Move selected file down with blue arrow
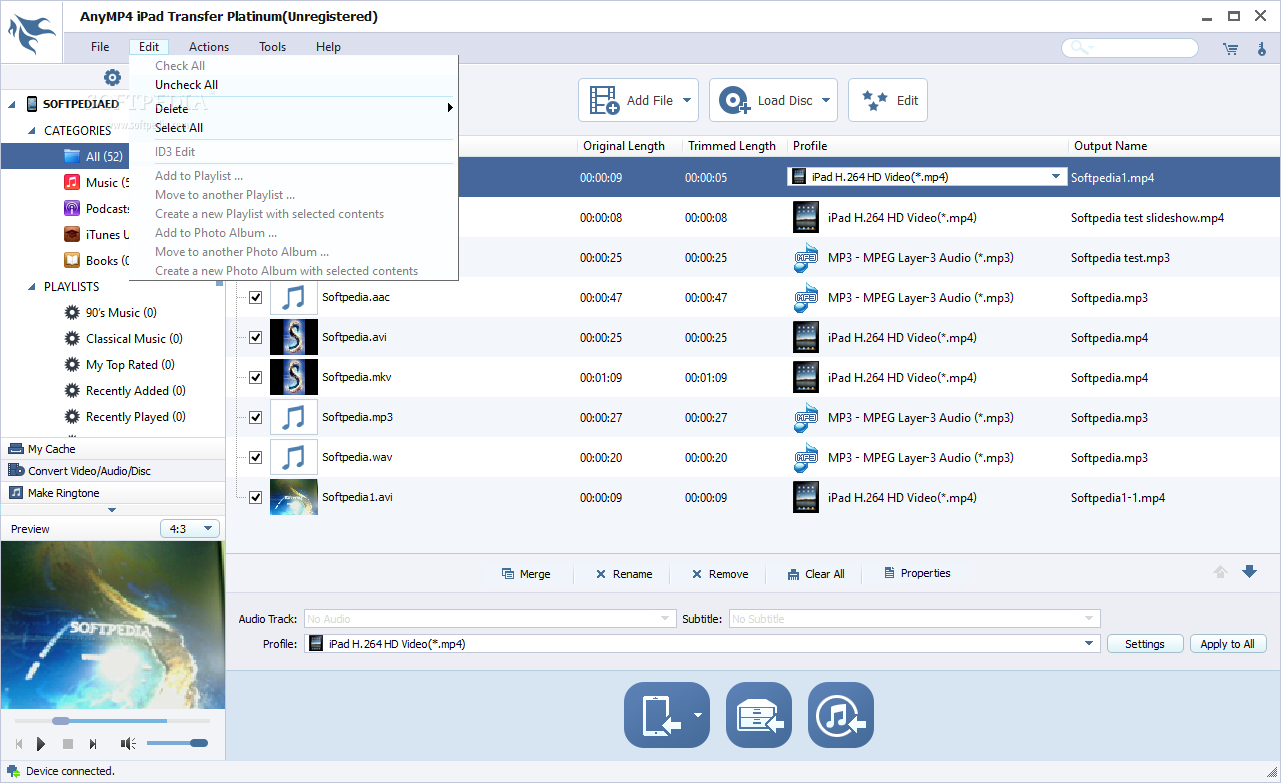 pyautogui.click(x=1249, y=572)
